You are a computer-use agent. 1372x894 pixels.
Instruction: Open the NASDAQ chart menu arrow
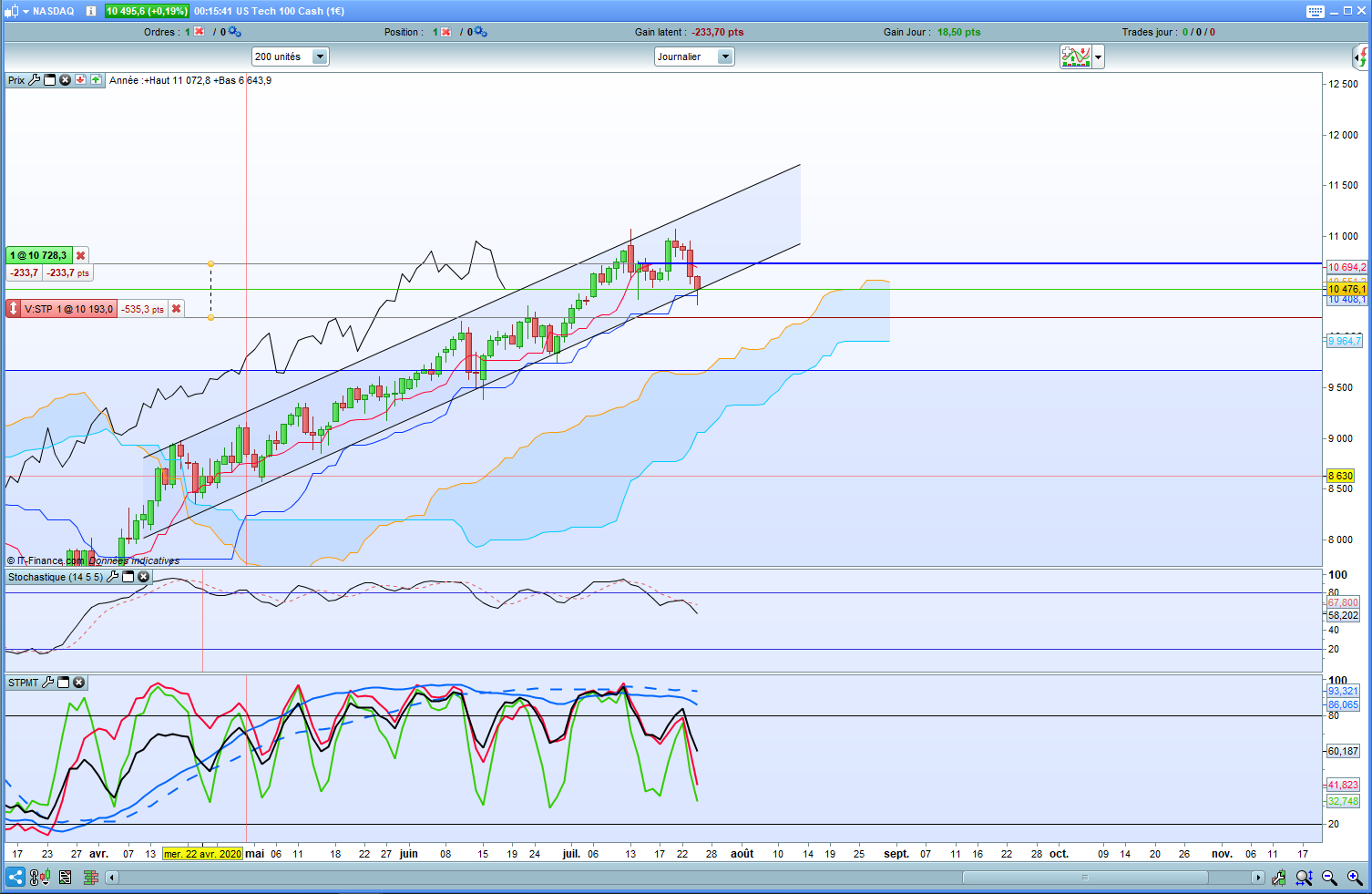[25, 11]
